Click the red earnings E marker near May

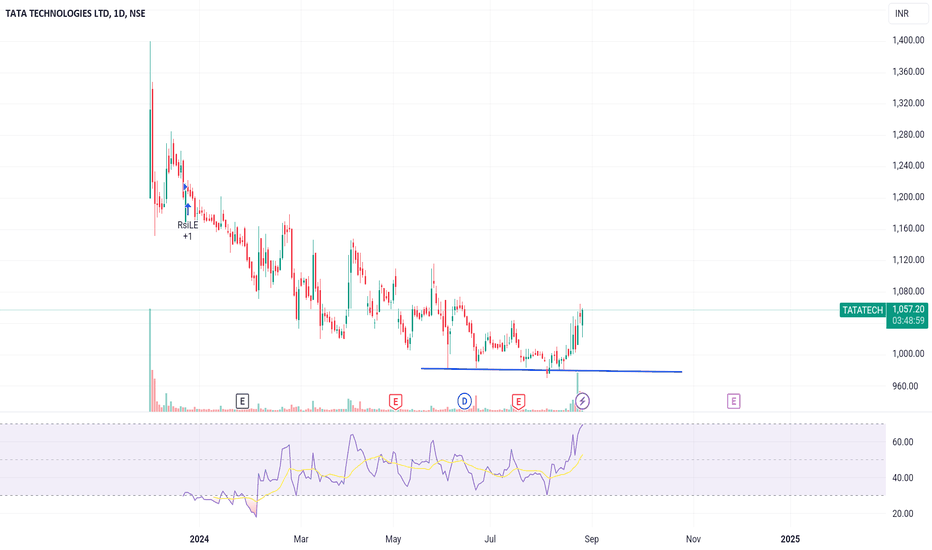395,401
